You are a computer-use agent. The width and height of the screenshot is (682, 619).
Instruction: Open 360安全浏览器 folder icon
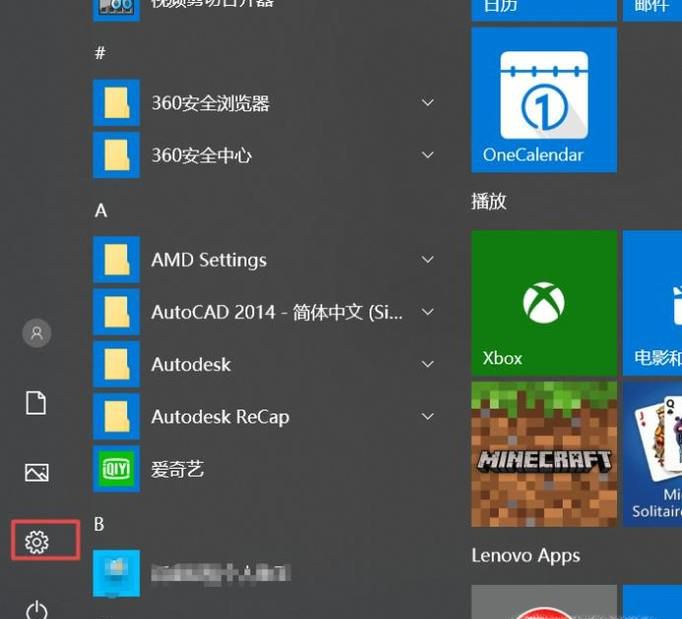point(117,103)
